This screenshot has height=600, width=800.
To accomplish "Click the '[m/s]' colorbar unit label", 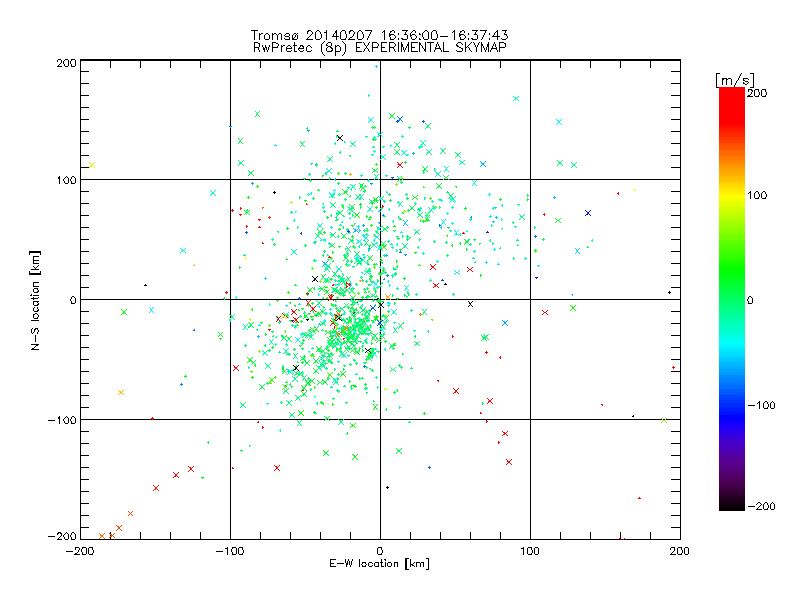I will 735,80.
